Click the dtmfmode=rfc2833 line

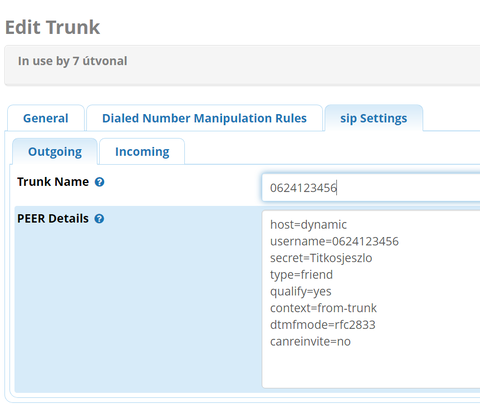pyautogui.click(x=323, y=325)
